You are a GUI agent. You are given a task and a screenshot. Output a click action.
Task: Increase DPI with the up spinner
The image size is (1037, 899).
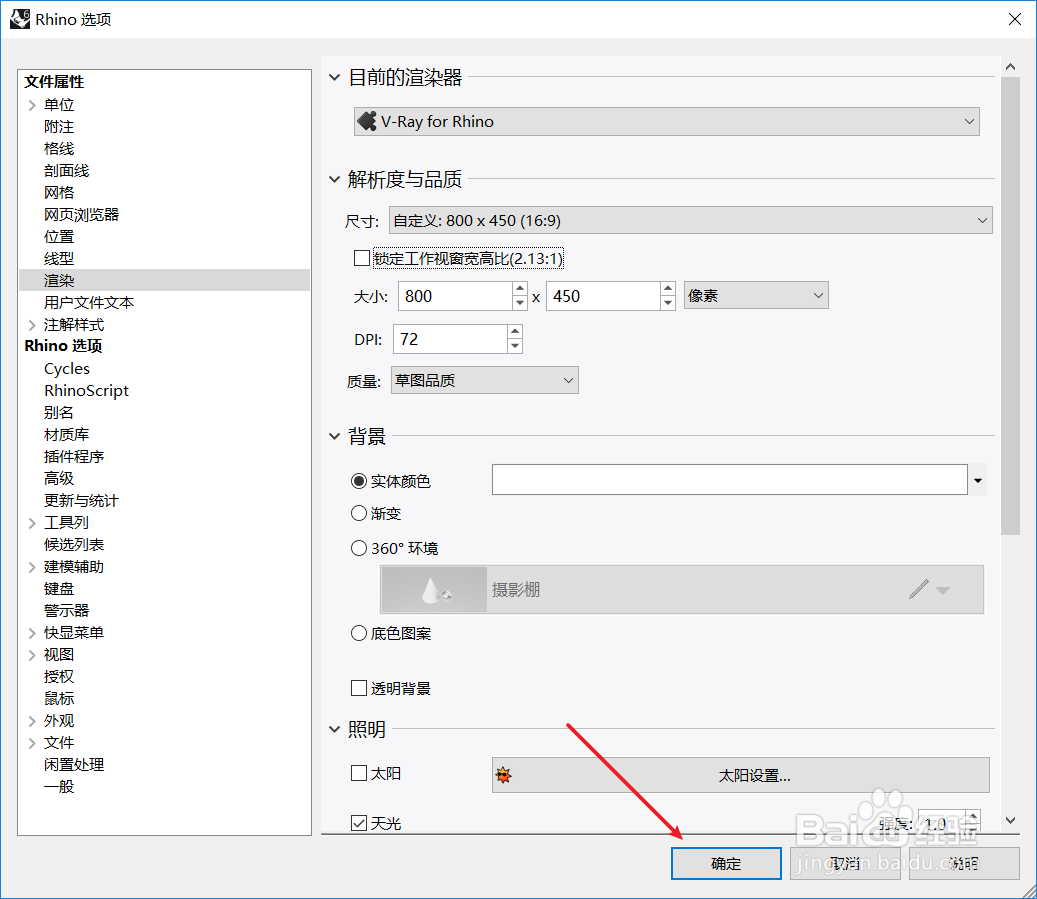(x=515, y=331)
